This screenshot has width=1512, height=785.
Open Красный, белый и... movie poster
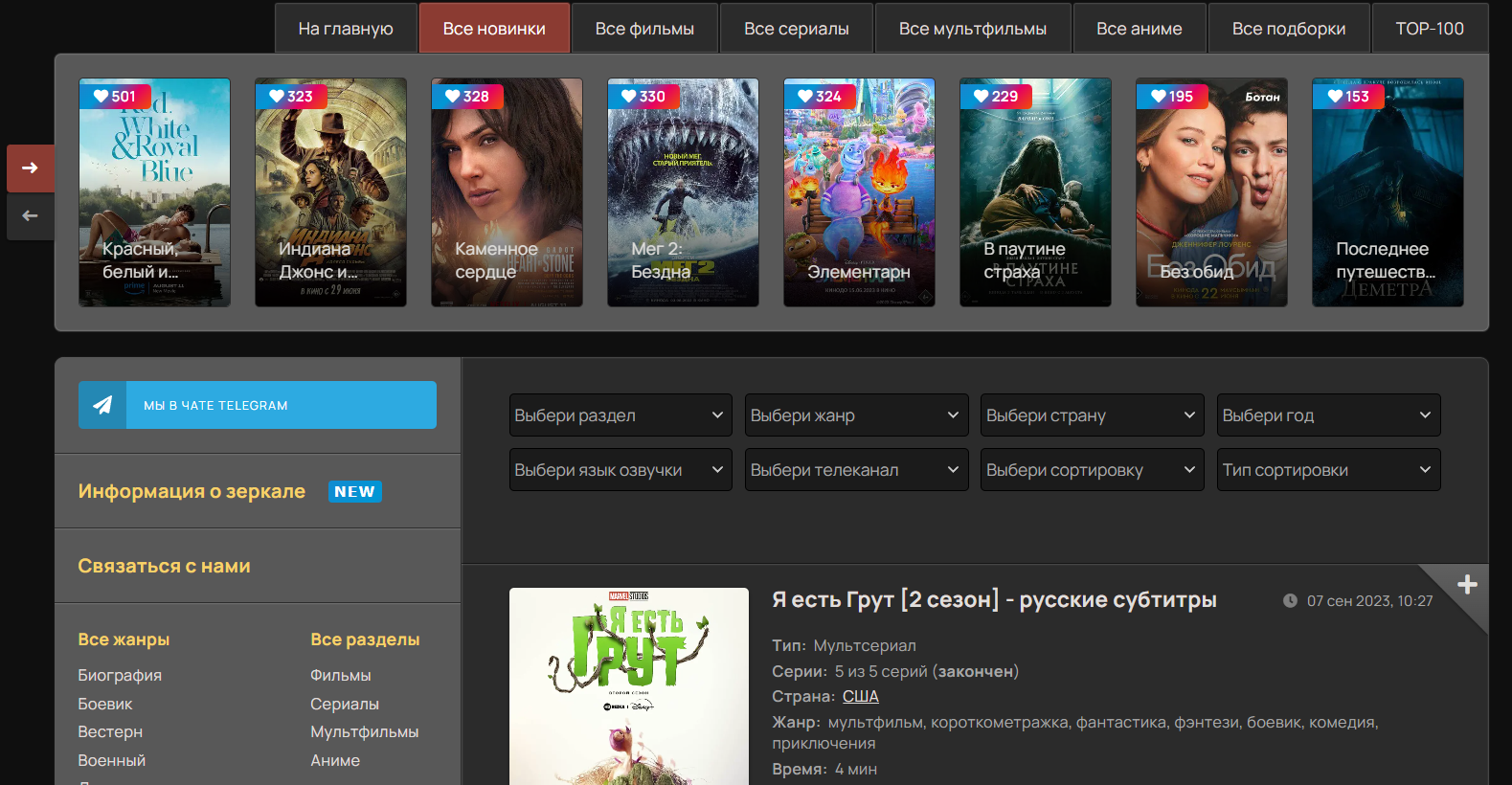click(154, 192)
